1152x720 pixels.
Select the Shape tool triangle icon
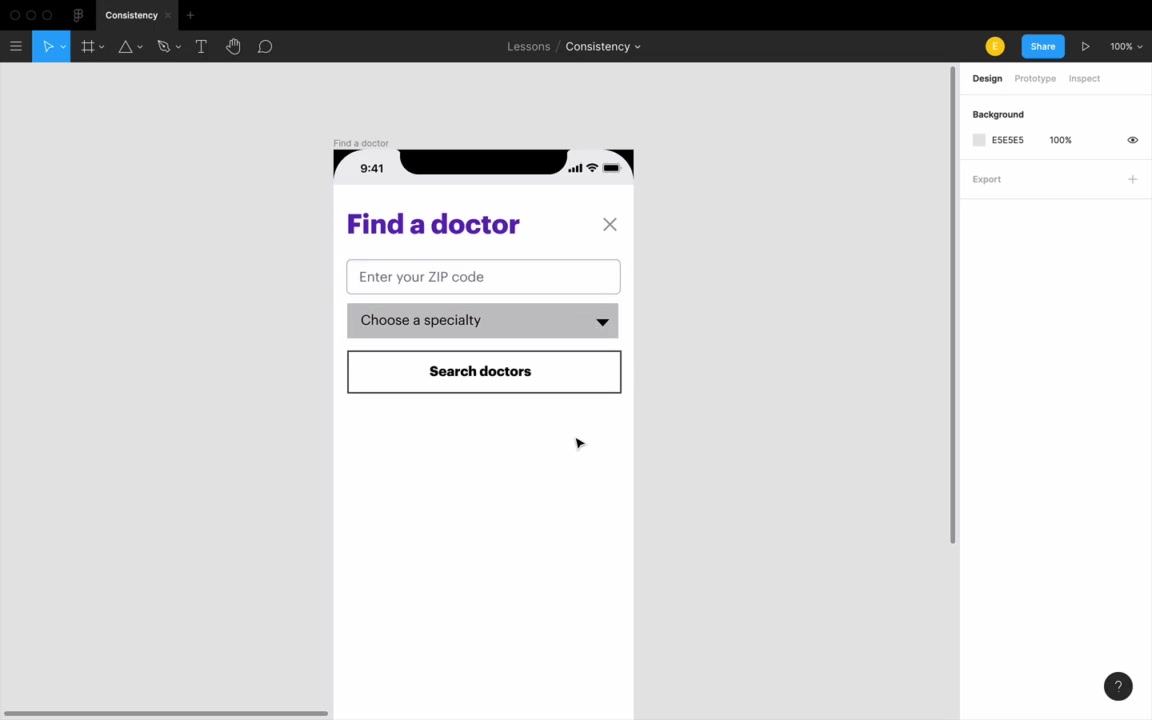(126, 46)
